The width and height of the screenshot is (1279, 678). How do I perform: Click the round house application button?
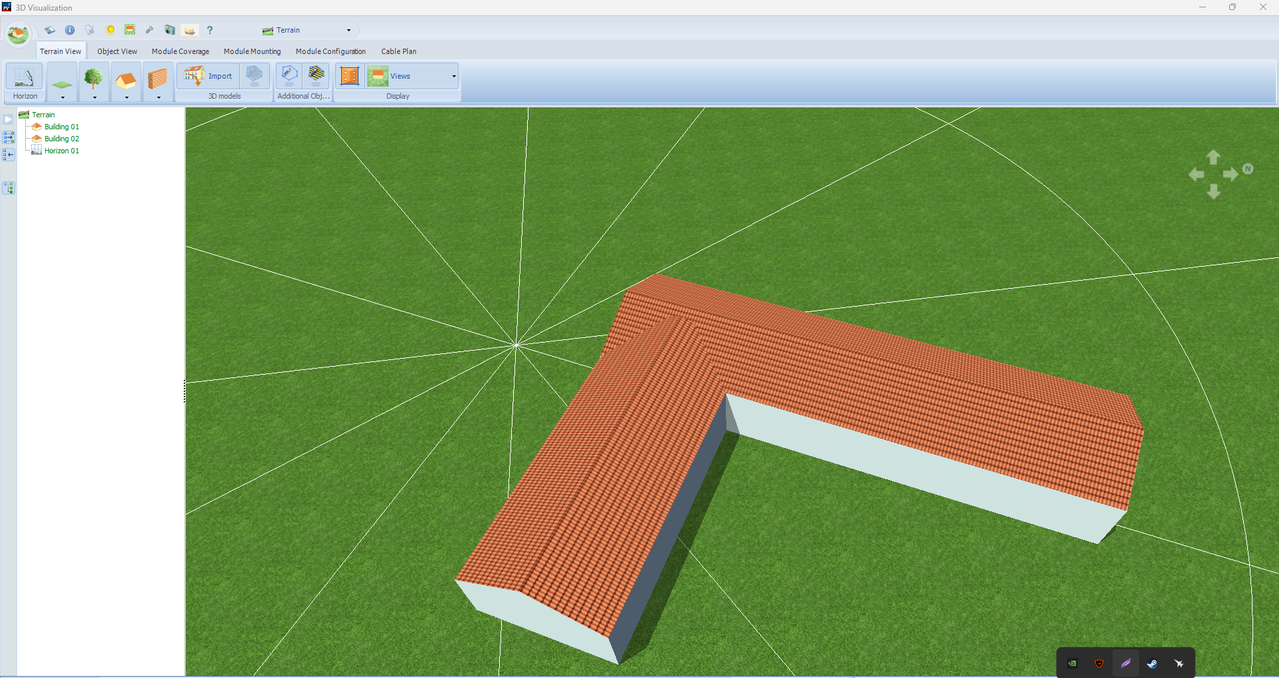tap(17, 35)
